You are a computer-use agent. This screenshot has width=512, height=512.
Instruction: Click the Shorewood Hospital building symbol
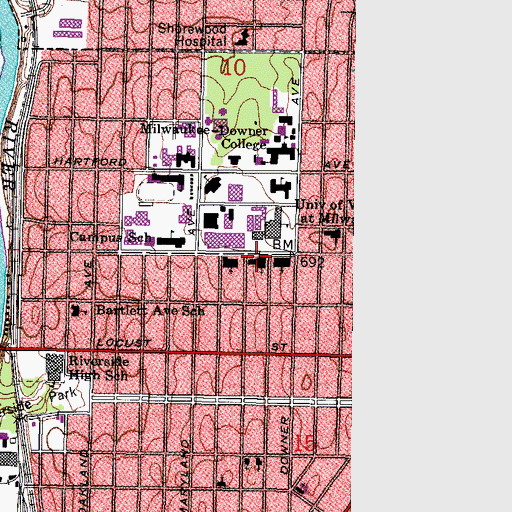[x=242, y=38]
